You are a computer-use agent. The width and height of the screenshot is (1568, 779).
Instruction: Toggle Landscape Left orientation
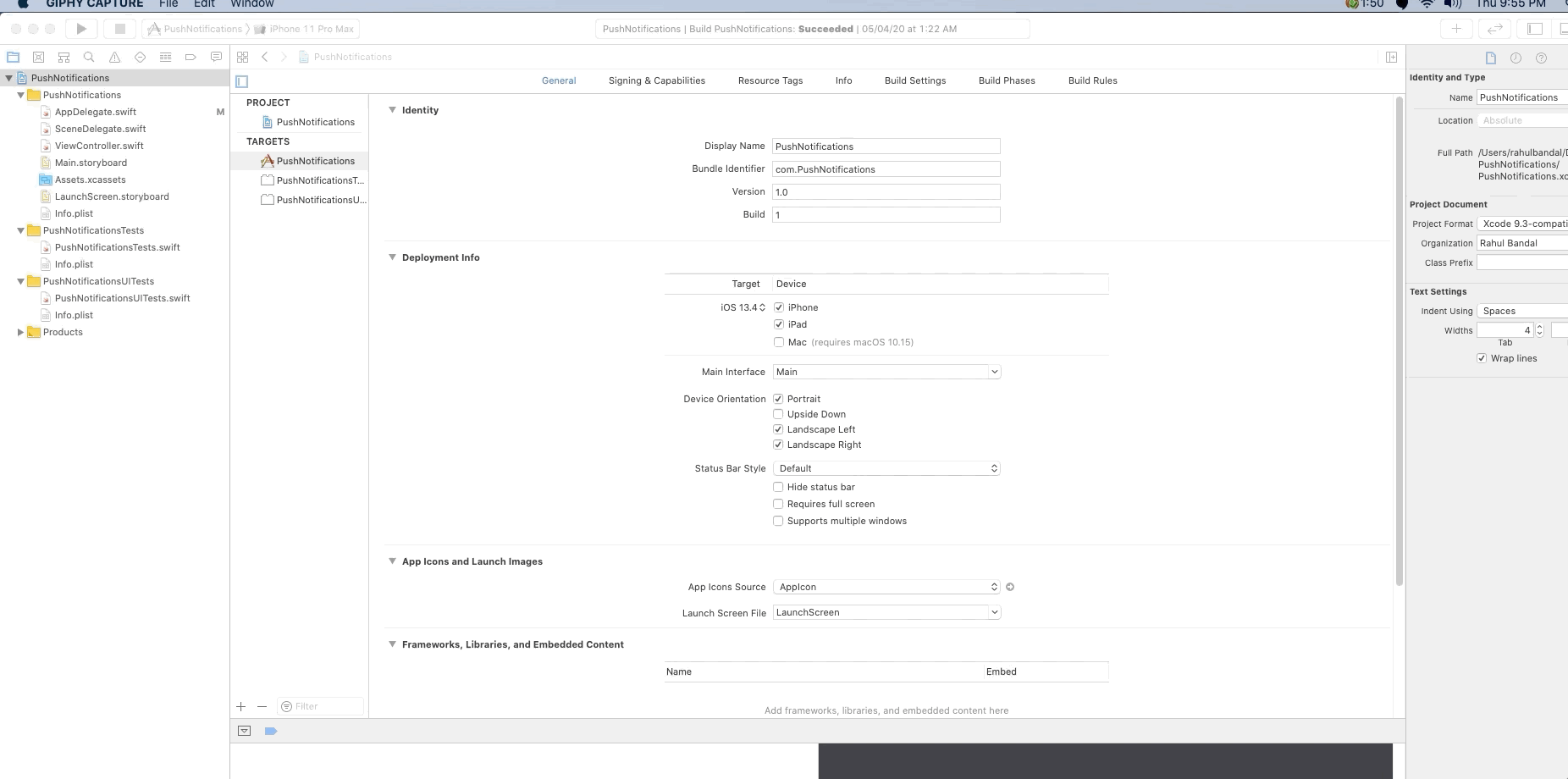point(778,429)
